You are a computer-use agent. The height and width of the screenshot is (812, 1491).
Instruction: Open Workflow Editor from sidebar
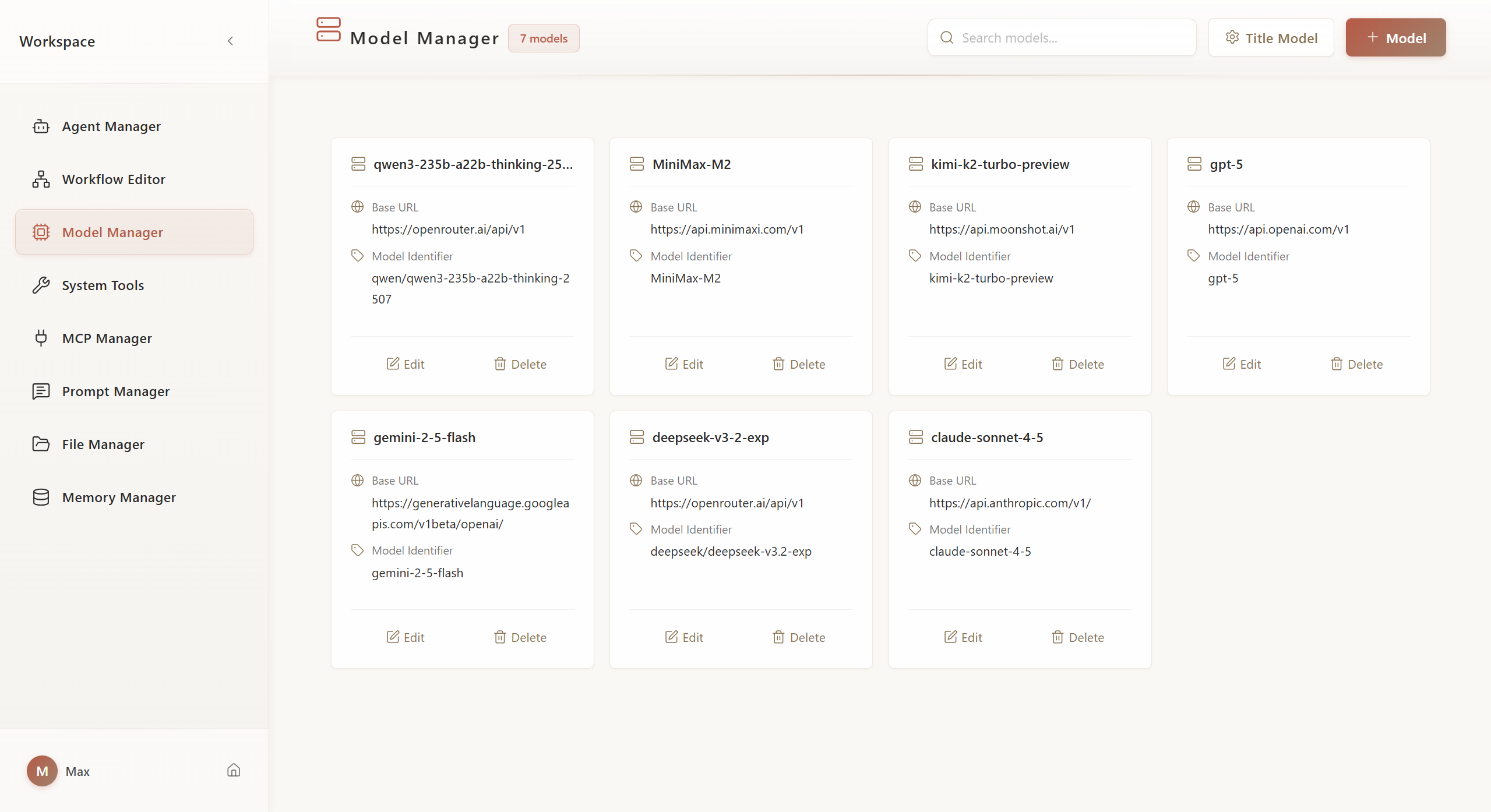click(114, 179)
